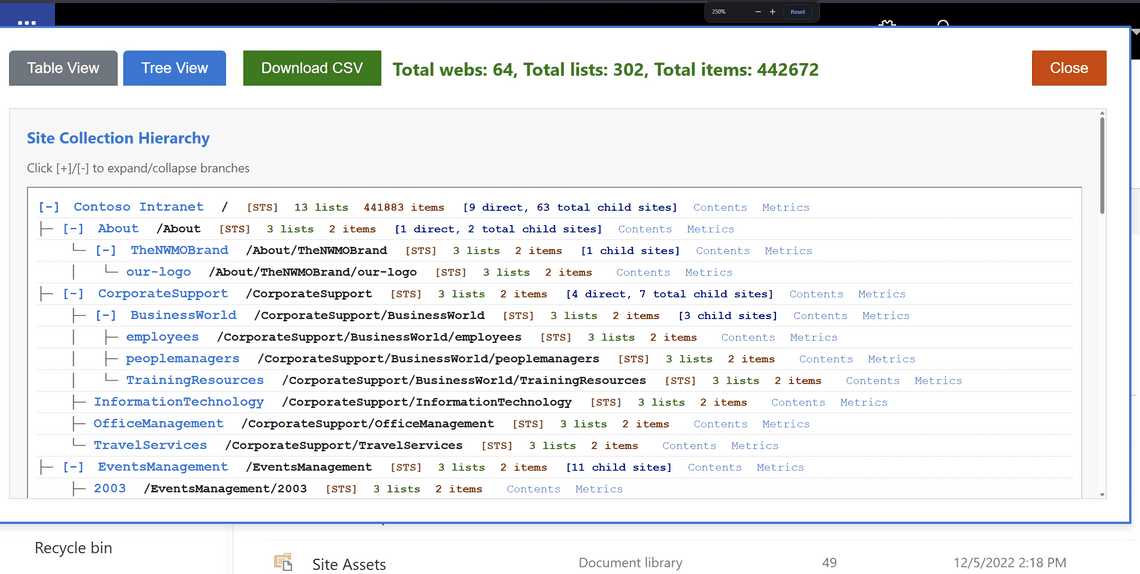
Task: Switch to Tree View
Action: point(174,68)
